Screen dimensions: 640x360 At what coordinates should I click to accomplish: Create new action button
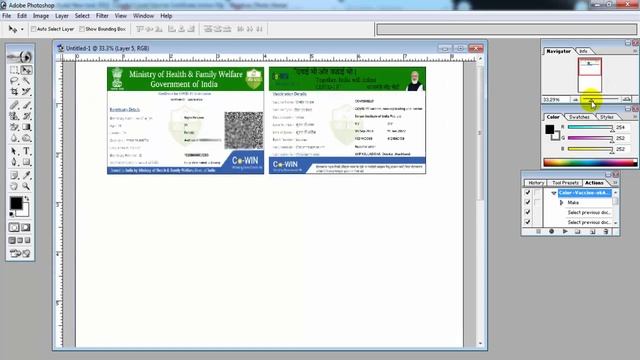pyautogui.click(x=592, y=231)
